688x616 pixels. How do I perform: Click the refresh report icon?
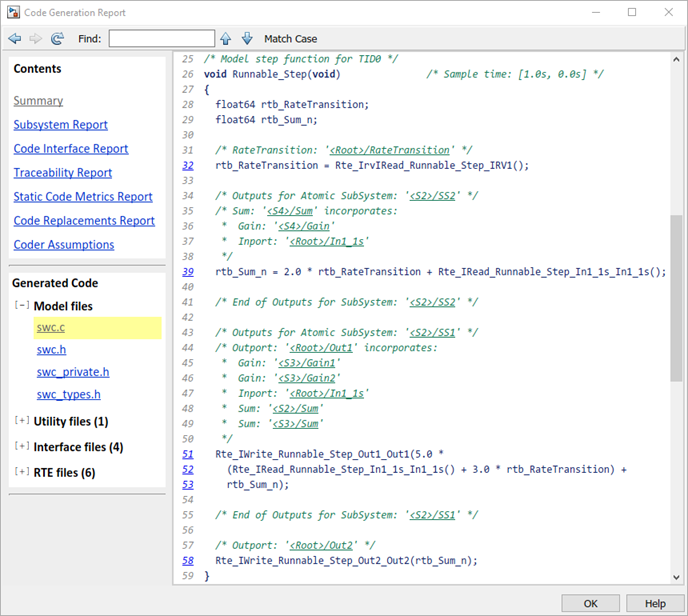pos(57,39)
